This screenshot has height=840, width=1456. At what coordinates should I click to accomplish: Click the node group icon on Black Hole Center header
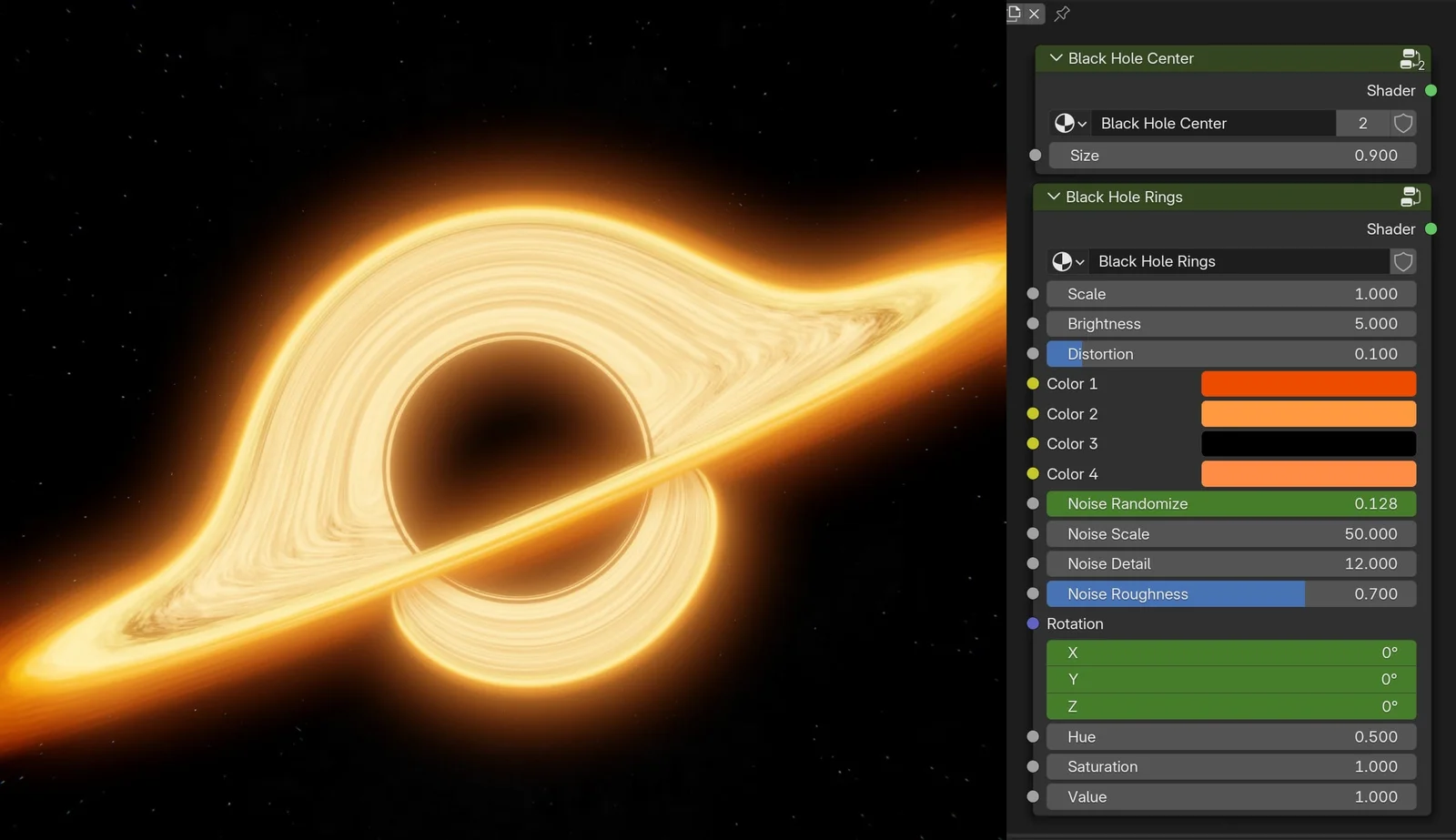click(x=1410, y=58)
